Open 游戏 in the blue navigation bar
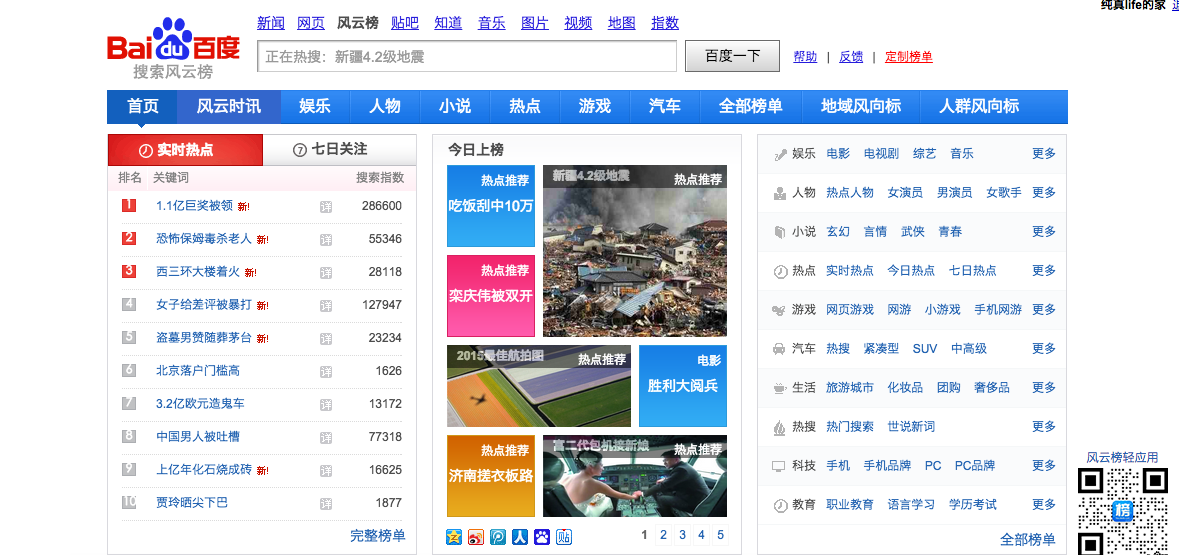 click(595, 106)
